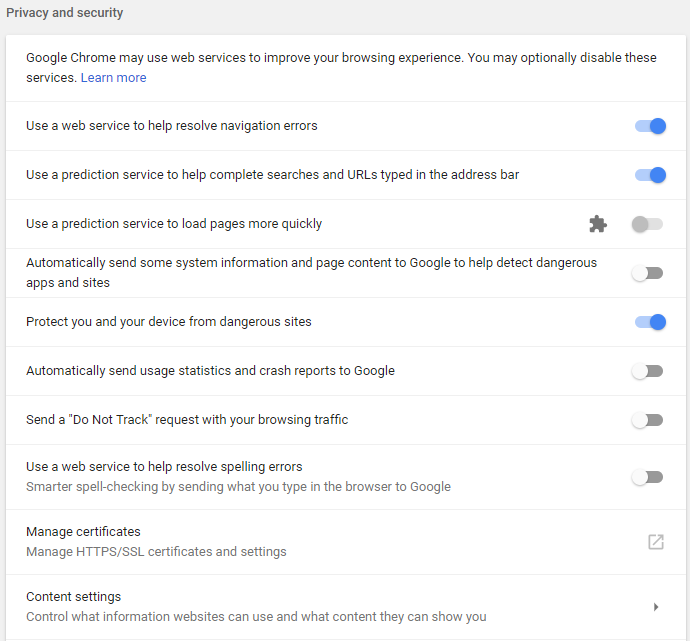Click "Control what information websites can use" description
The width and height of the screenshot is (690, 641).
pos(256,617)
